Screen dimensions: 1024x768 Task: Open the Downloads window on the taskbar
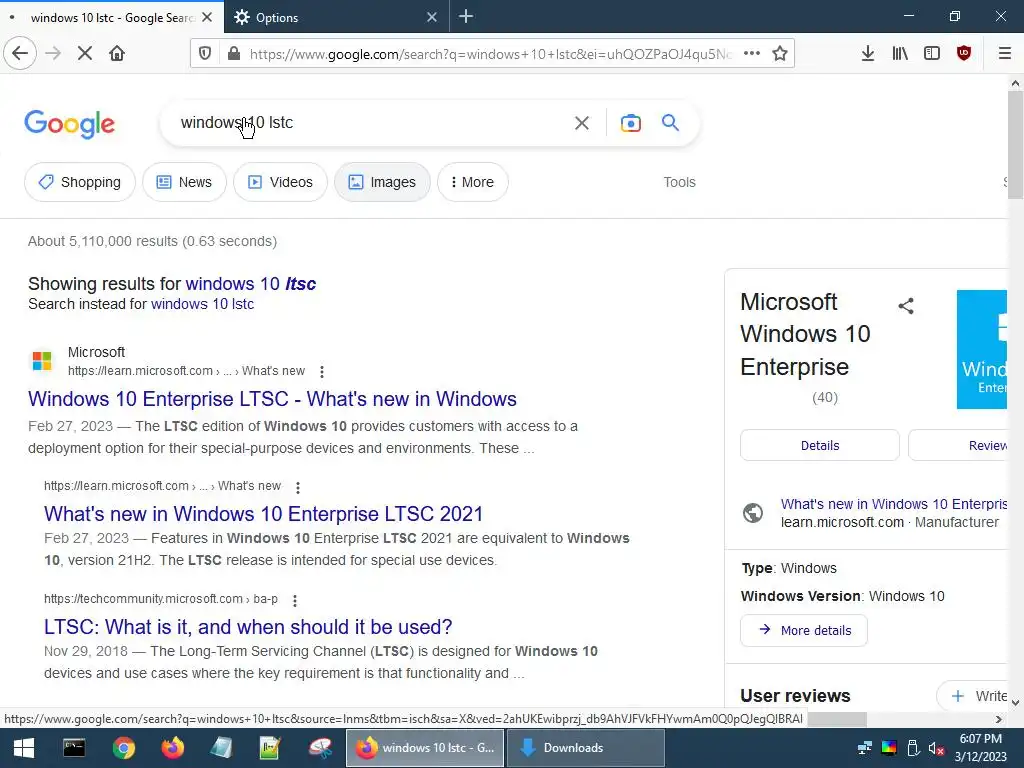[x=584, y=748]
